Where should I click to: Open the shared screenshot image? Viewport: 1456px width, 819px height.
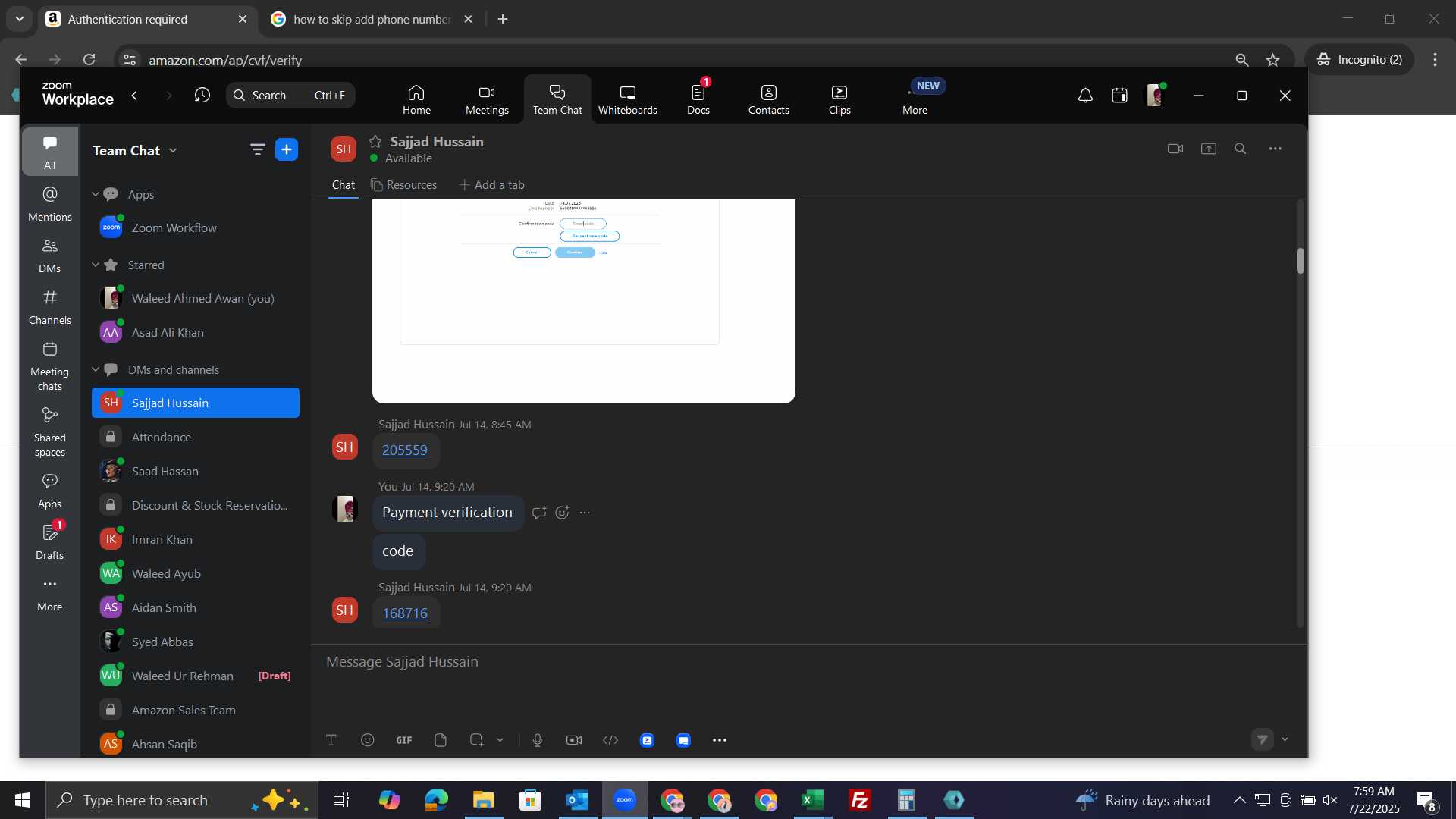pyautogui.click(x=583, y=301)
